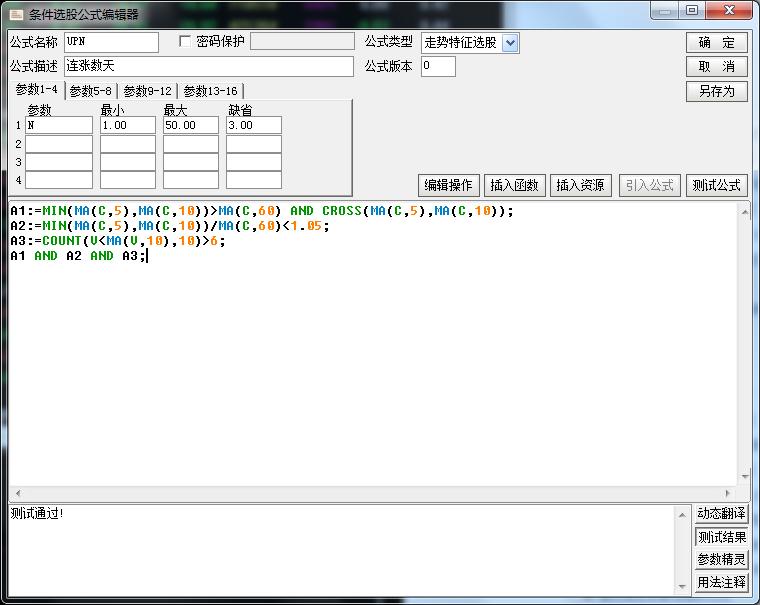The width and height of the screenshot is (760, 605).
Task: Click the formula editor window title icon
Action: 16,14
